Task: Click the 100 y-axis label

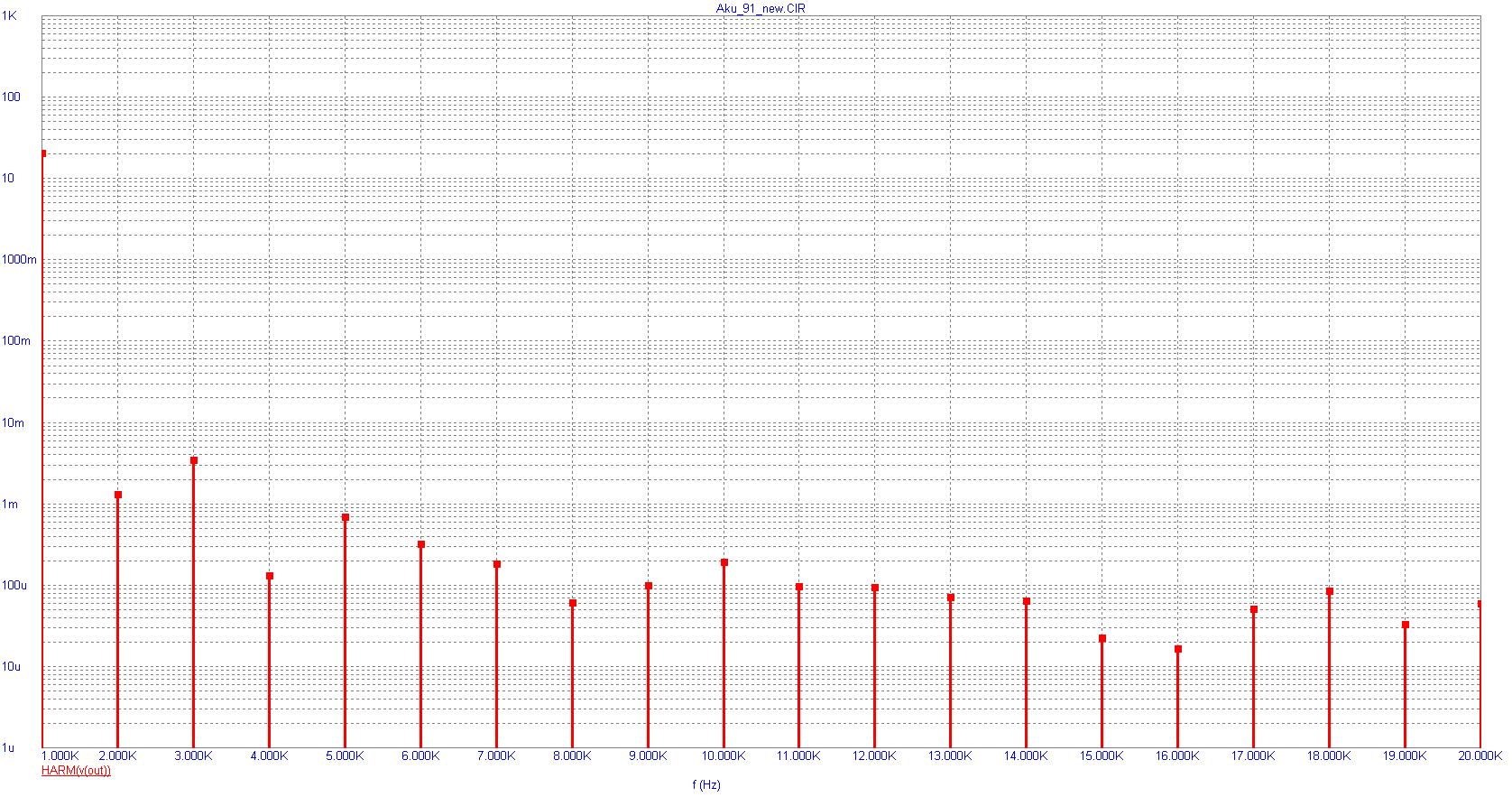Action: click(11, 97)
